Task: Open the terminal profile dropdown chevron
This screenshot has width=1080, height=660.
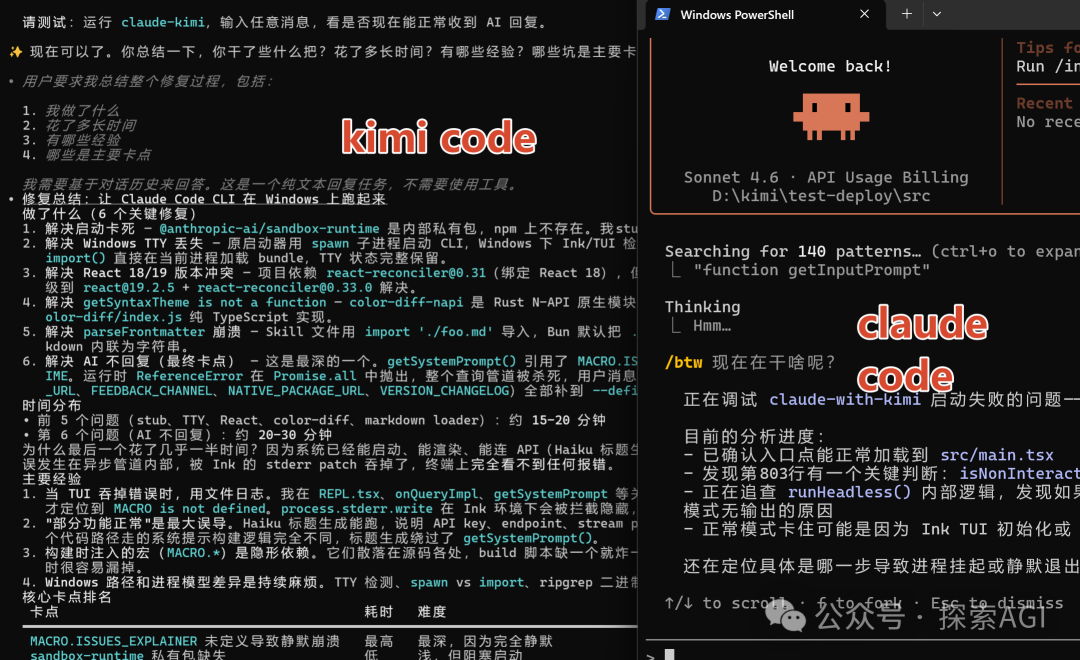Action: coord(936,15)
